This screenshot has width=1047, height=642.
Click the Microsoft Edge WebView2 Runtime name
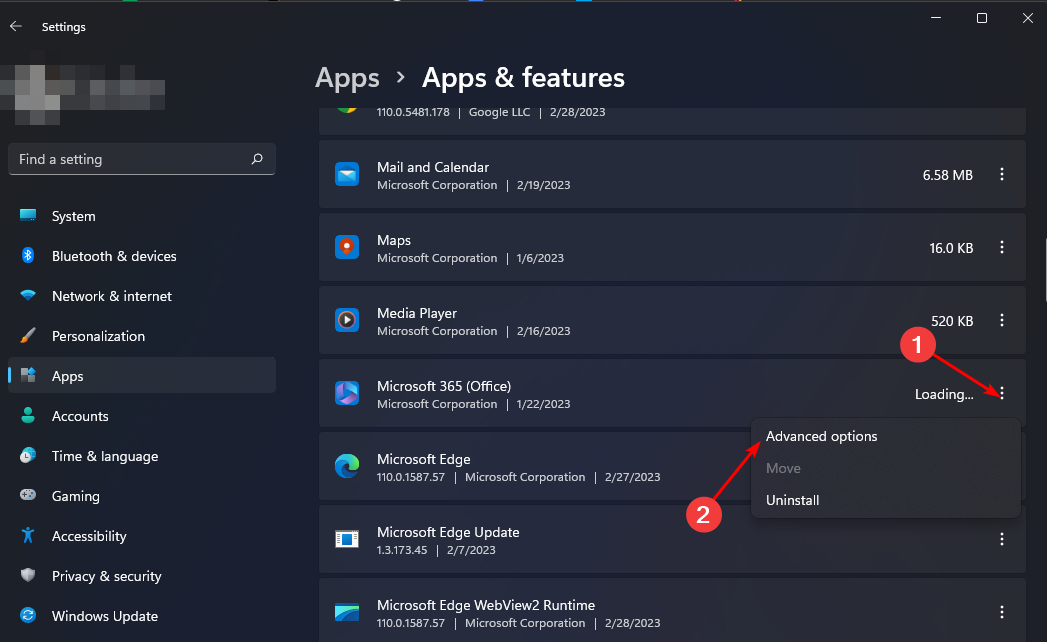click(x=485, y=605)
